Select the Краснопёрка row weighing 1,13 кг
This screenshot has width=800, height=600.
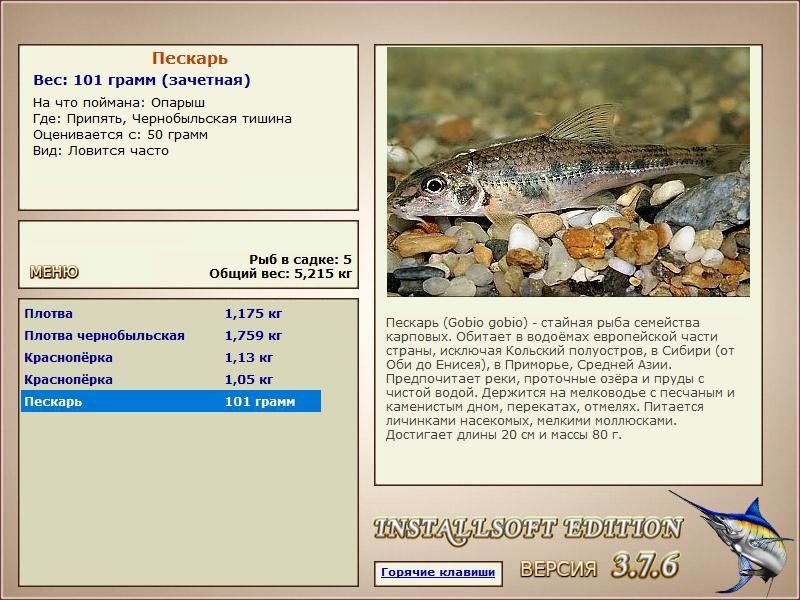(171, 357)
